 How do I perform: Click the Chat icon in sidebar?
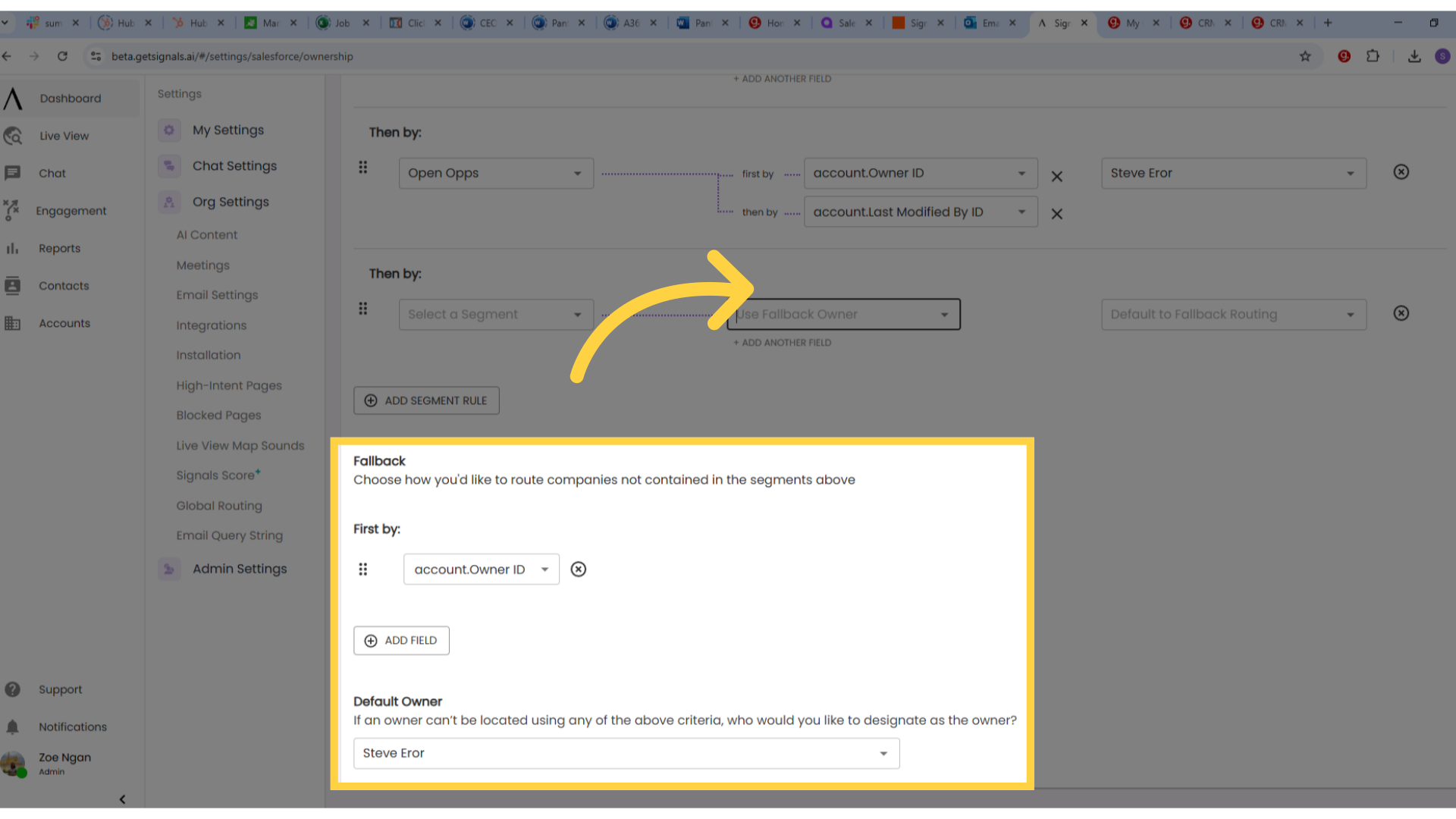tap(12, 172)
